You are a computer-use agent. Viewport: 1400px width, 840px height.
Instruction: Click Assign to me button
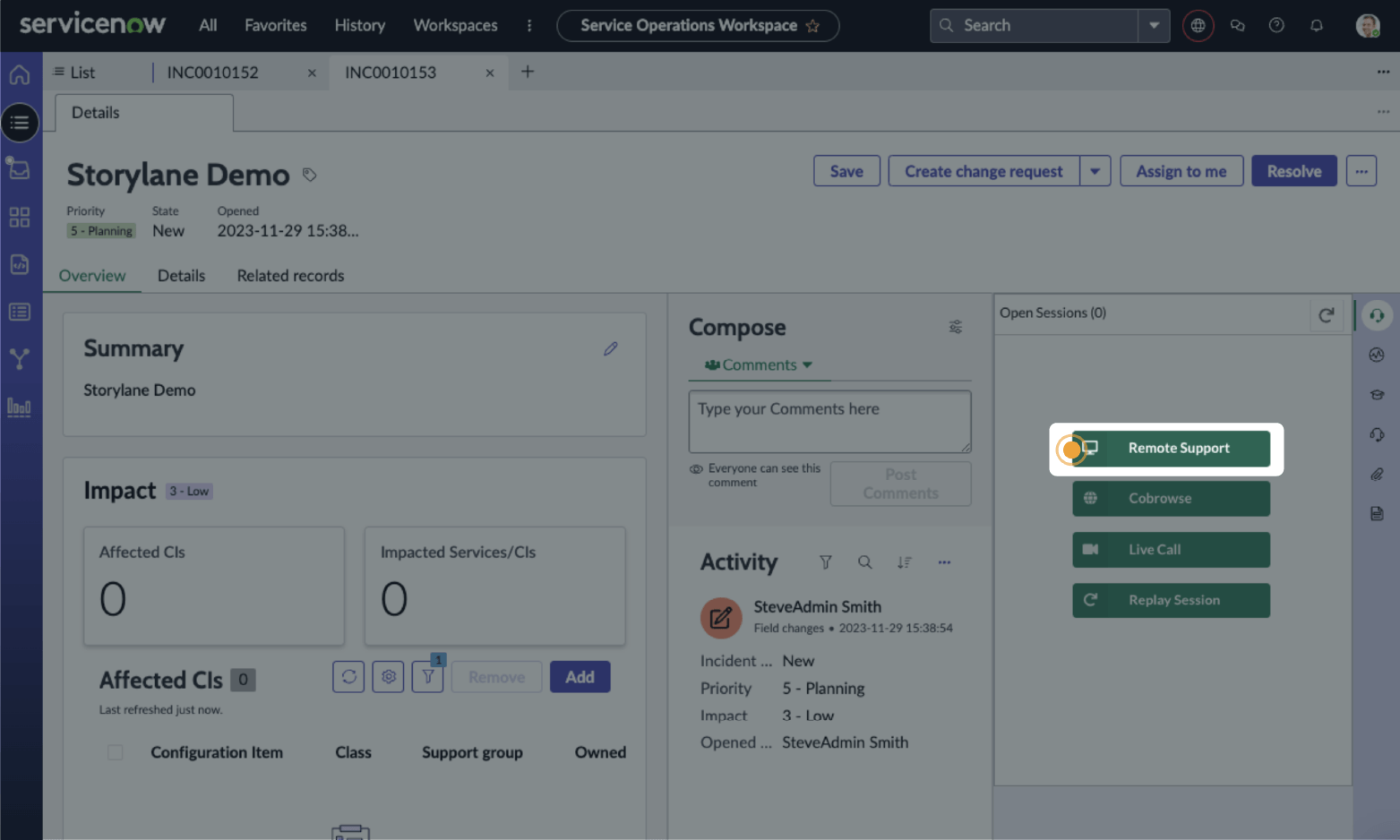(x=1181, y=171)
